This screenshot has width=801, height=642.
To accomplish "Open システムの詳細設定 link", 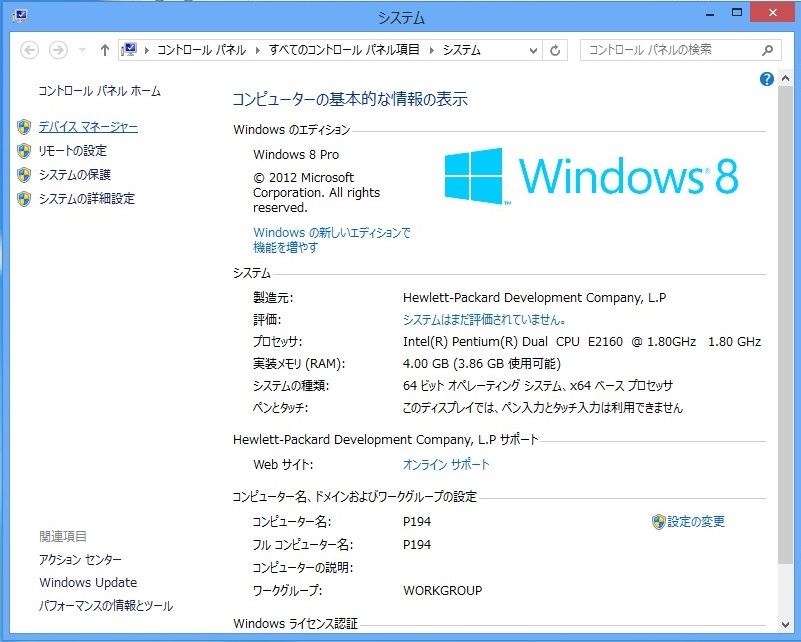I will [87, 198].
